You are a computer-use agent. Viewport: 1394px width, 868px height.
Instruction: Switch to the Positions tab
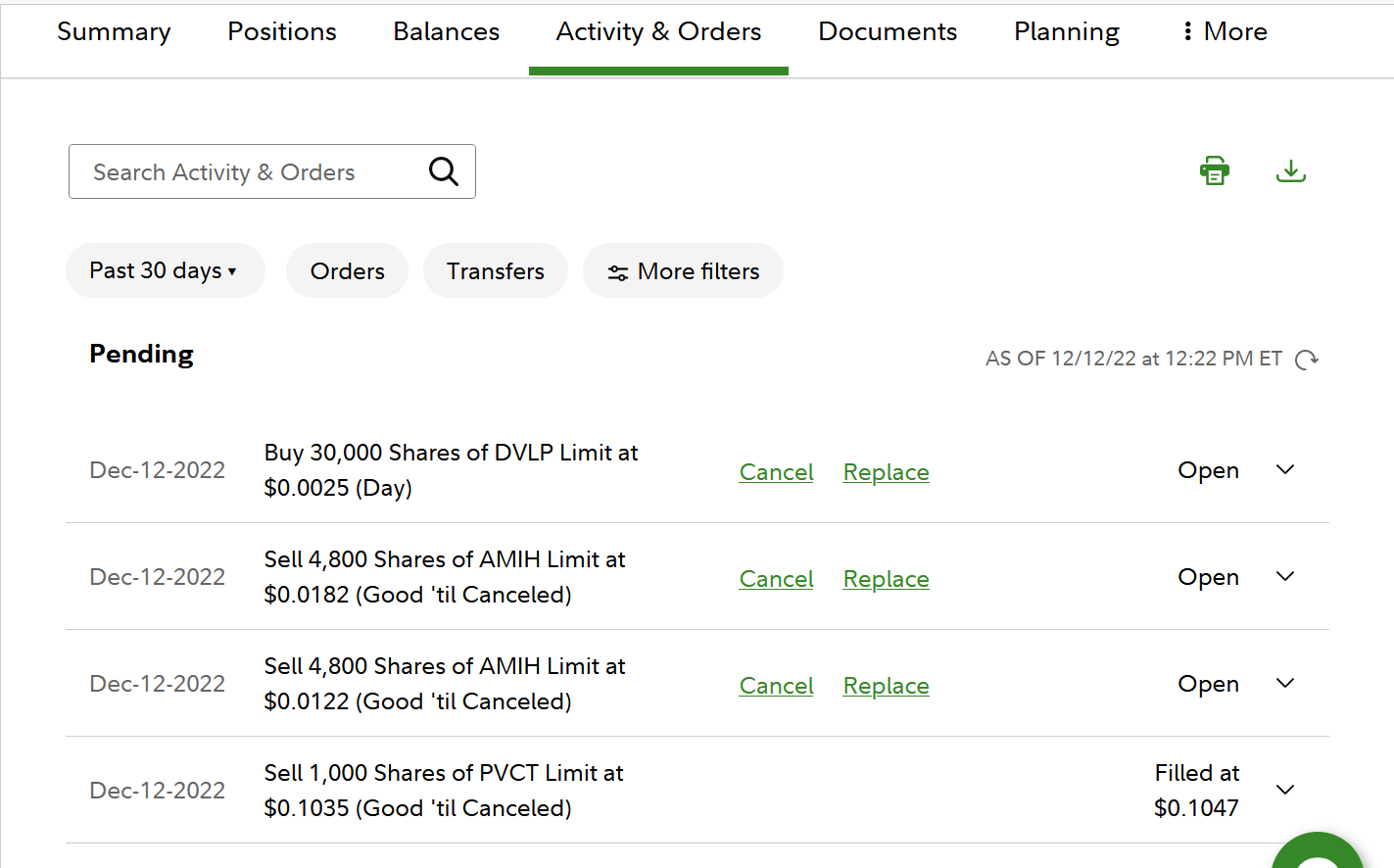(282, 31)
